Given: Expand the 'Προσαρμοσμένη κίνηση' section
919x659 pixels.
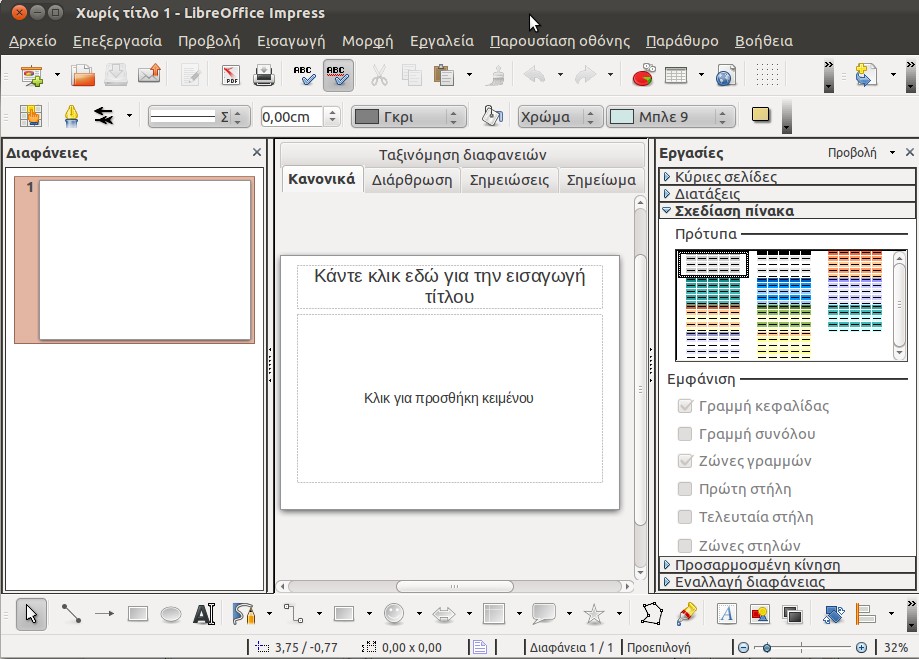Looking at the screenshot, I should 787,565.
